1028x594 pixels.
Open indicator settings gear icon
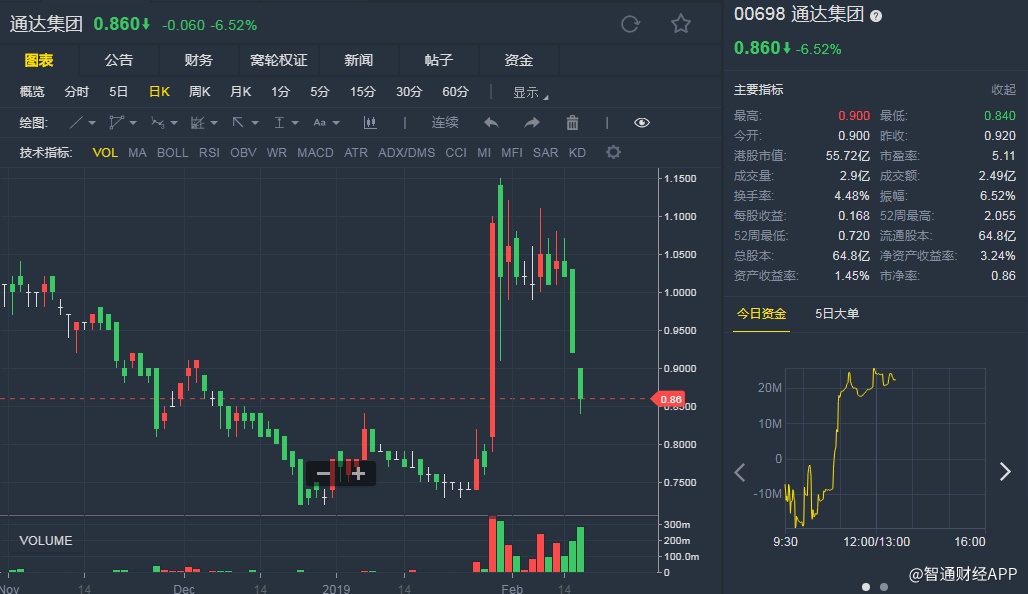pos(613,152)
